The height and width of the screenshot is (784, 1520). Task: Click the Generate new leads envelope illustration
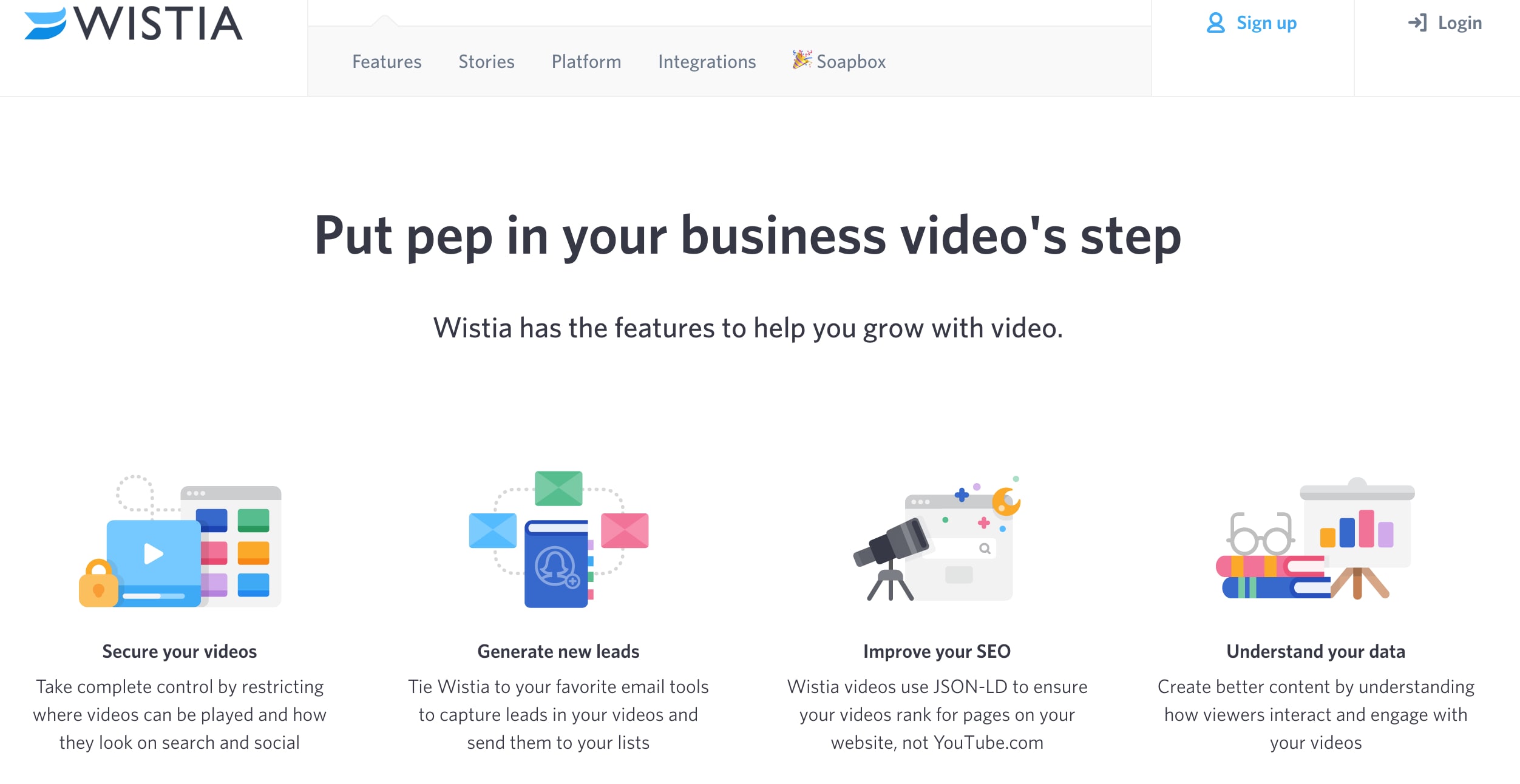(x=558, y=539)
